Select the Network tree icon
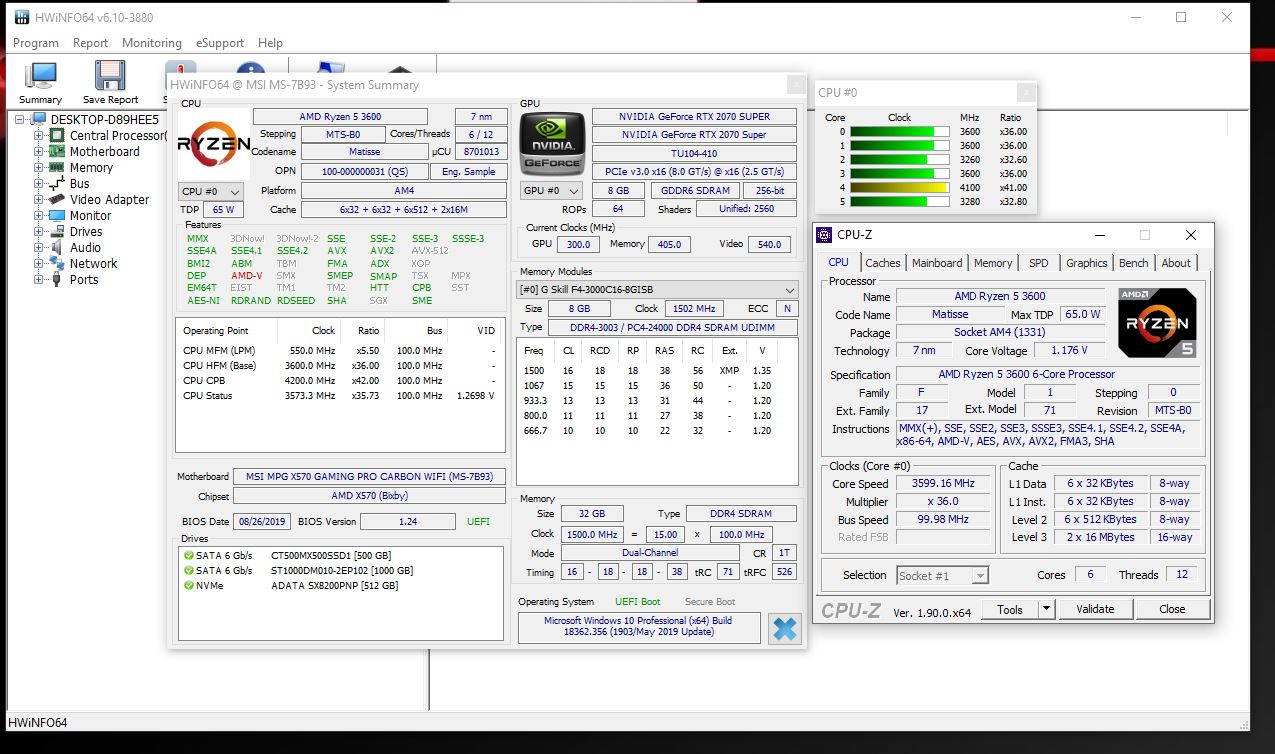1275x754 pixels. point(58,263)
